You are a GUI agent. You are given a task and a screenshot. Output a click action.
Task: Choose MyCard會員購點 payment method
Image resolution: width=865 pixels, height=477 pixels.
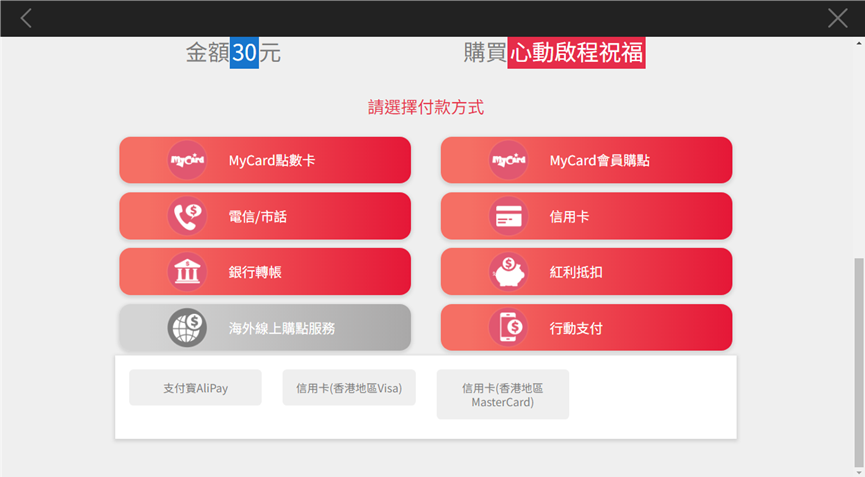pos(586,160)
